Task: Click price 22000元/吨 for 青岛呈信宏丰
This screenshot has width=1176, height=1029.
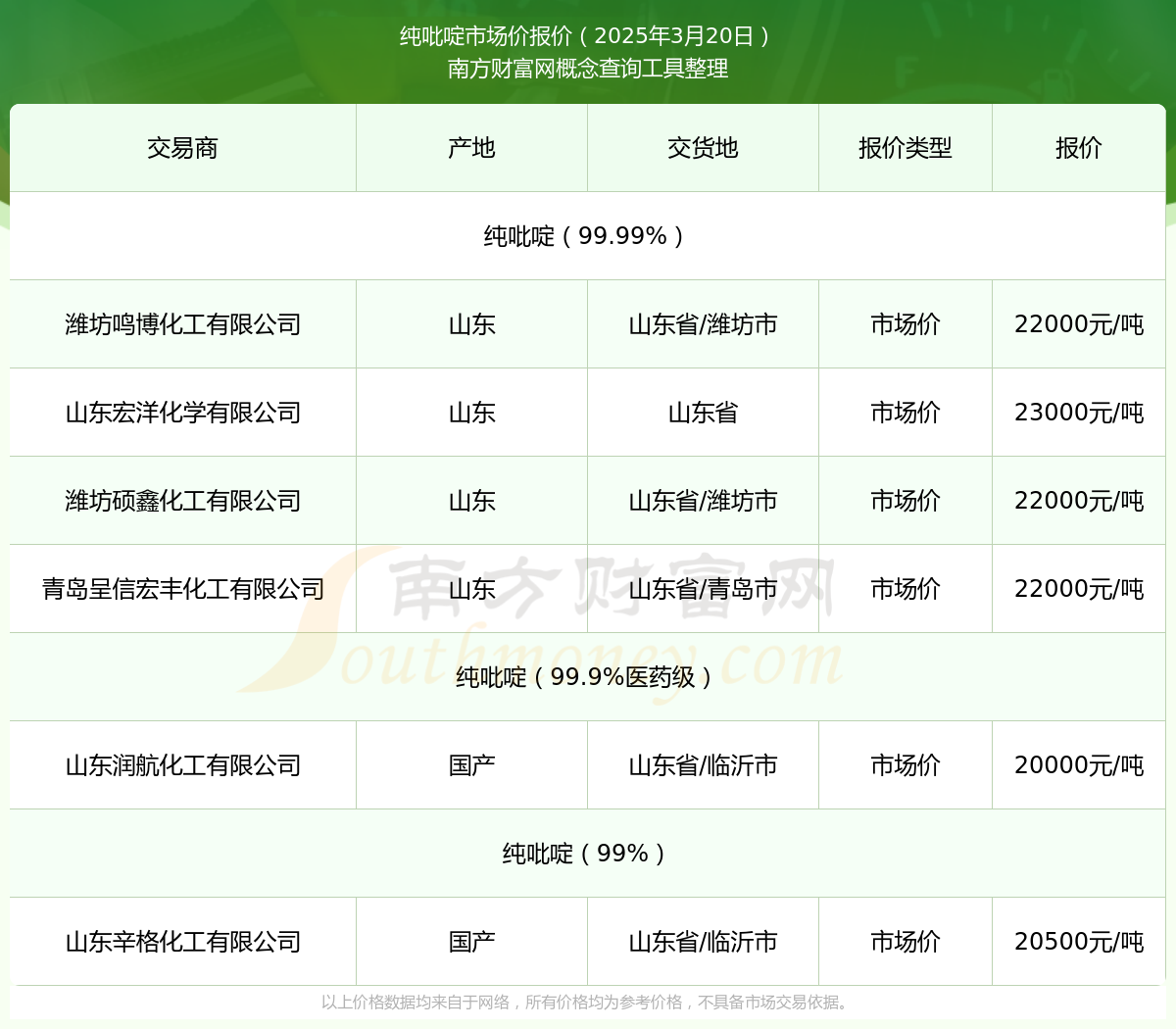Action: tap(1079, 589)
